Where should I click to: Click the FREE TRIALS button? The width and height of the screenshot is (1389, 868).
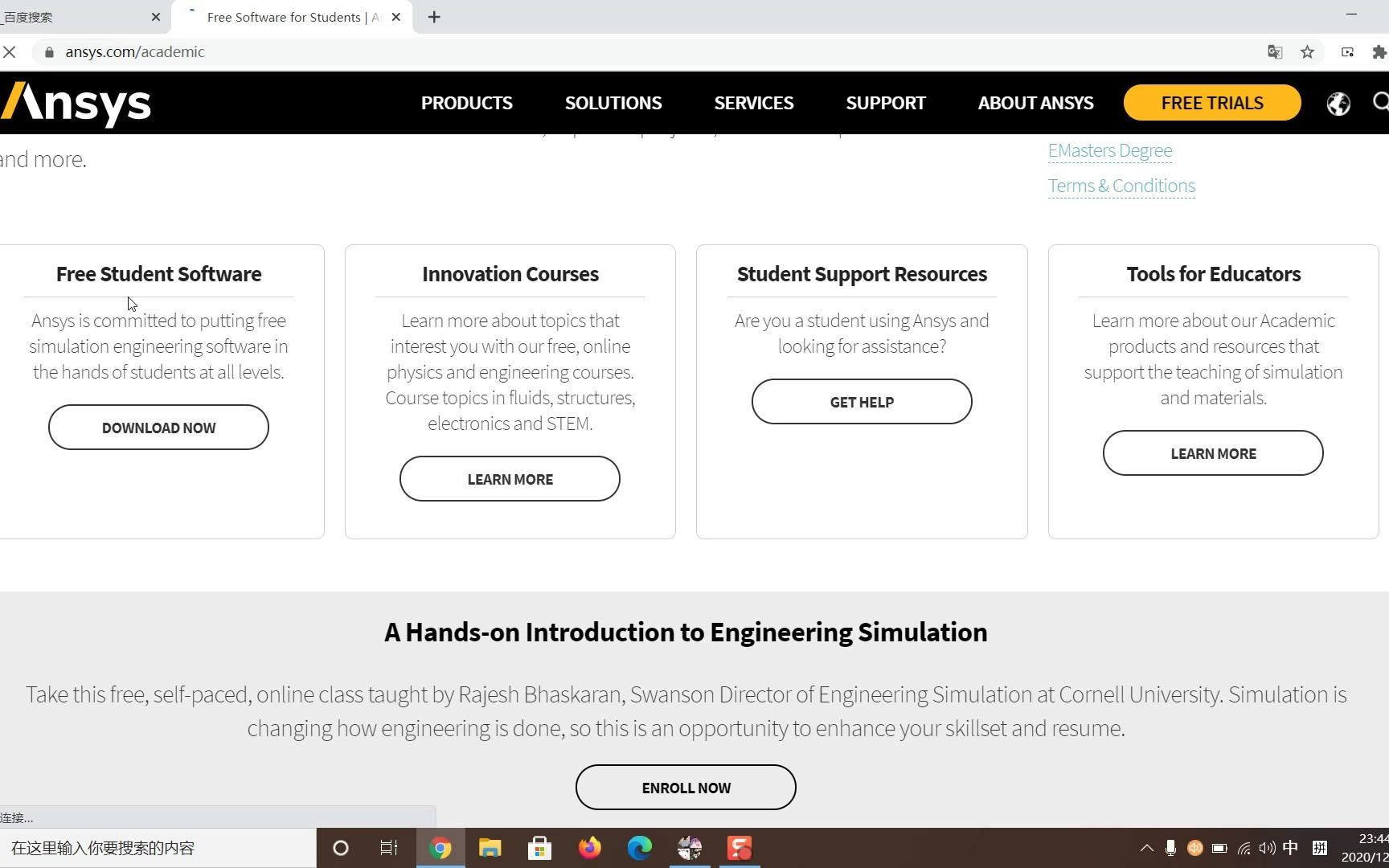click(1212, 103)
